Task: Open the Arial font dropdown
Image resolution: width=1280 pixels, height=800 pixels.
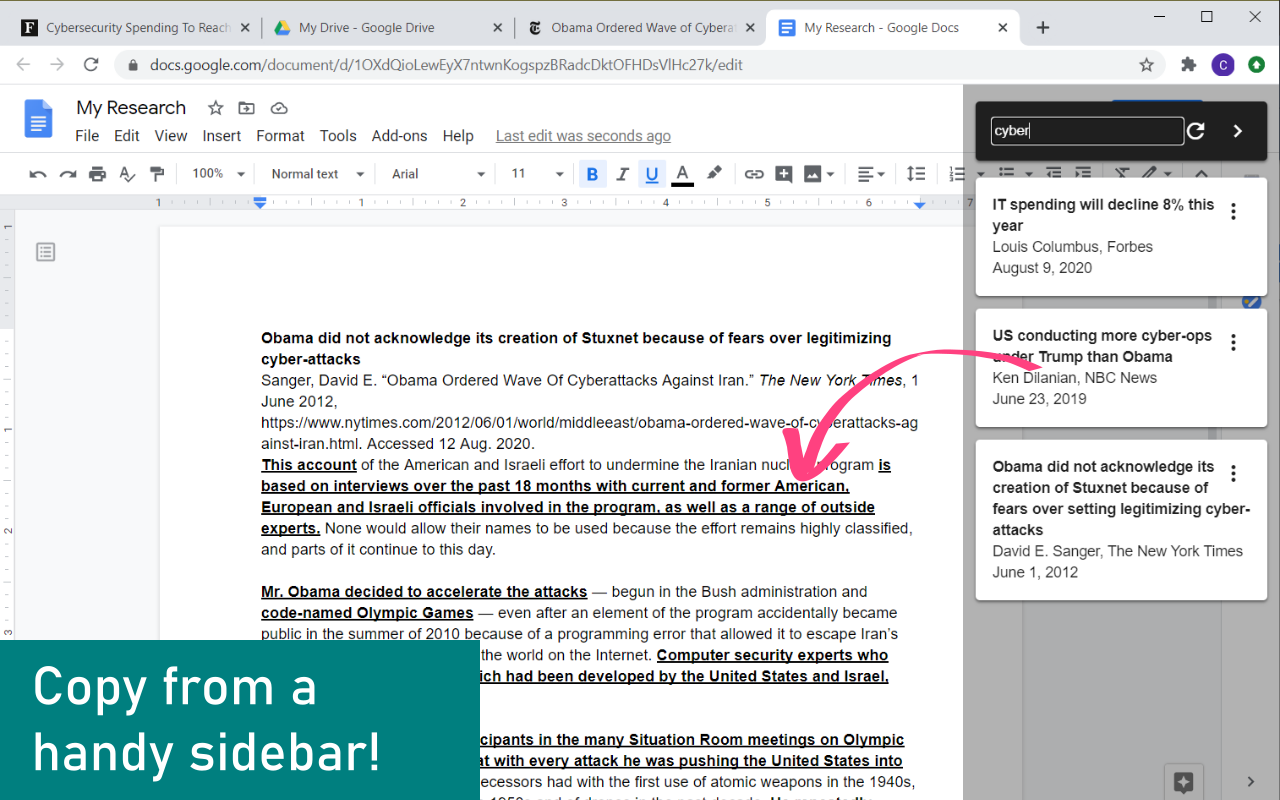Action: tap(438, 174)
